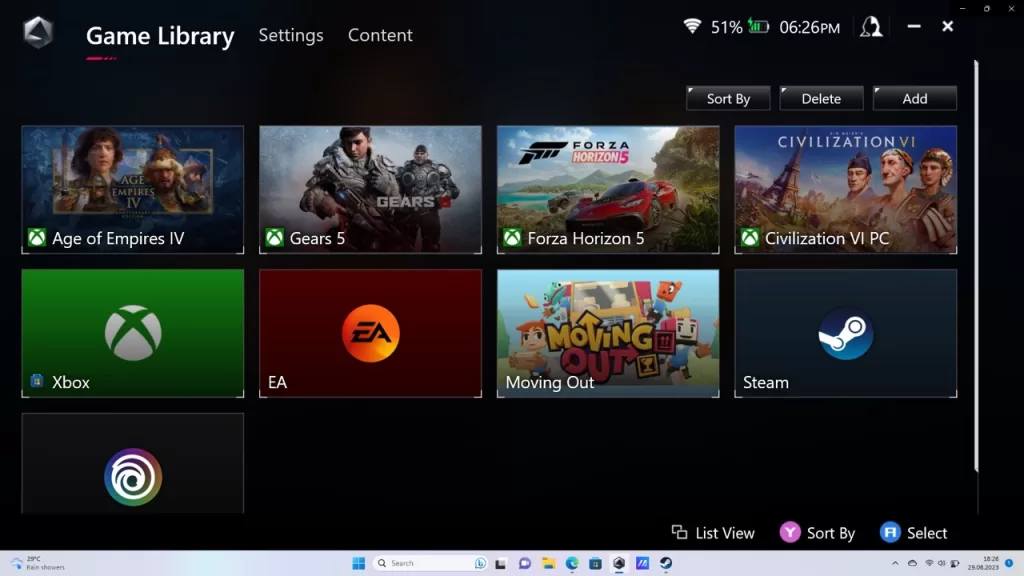The width and height of the screenshot is (1024, 576).
Task: Click the Xbox badge on Gears 5
Action: tap(275, 238)
